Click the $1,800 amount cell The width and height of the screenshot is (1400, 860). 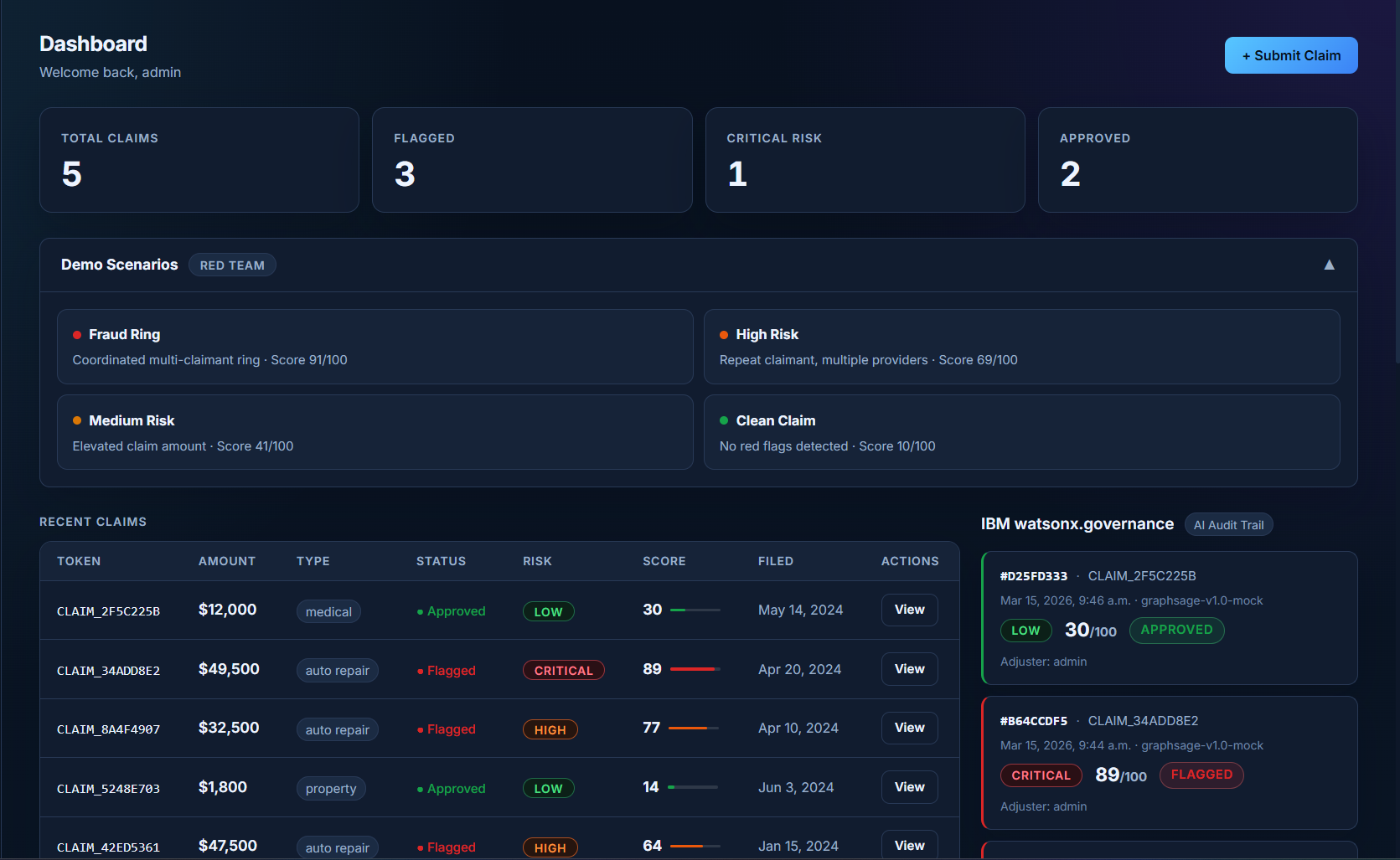click(x=223, y=787)
